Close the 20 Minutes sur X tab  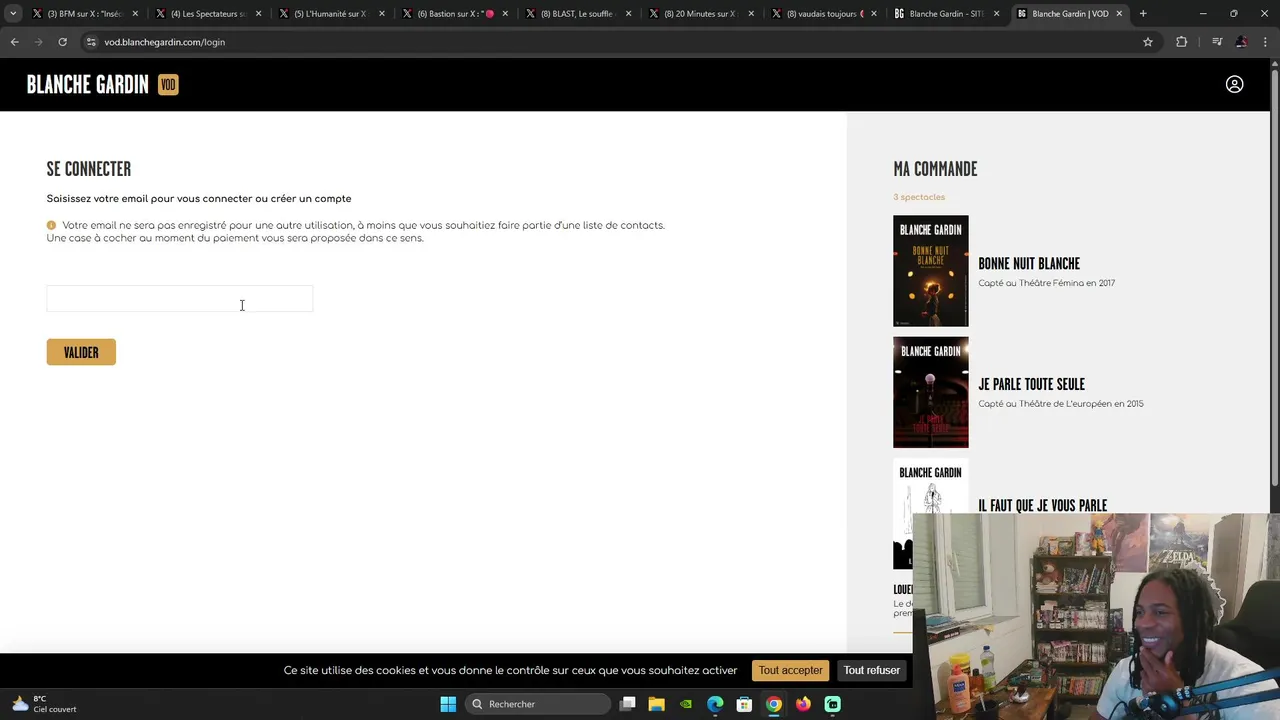(x=751, y=14)
